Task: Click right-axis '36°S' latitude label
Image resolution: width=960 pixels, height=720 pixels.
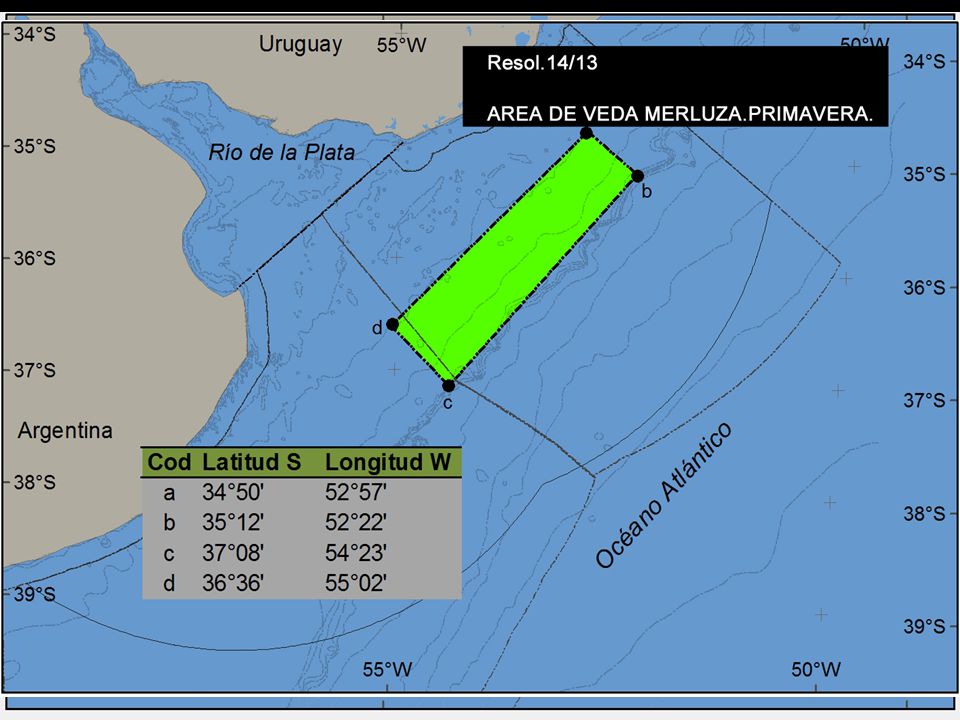Action: (x=924, y=288)
